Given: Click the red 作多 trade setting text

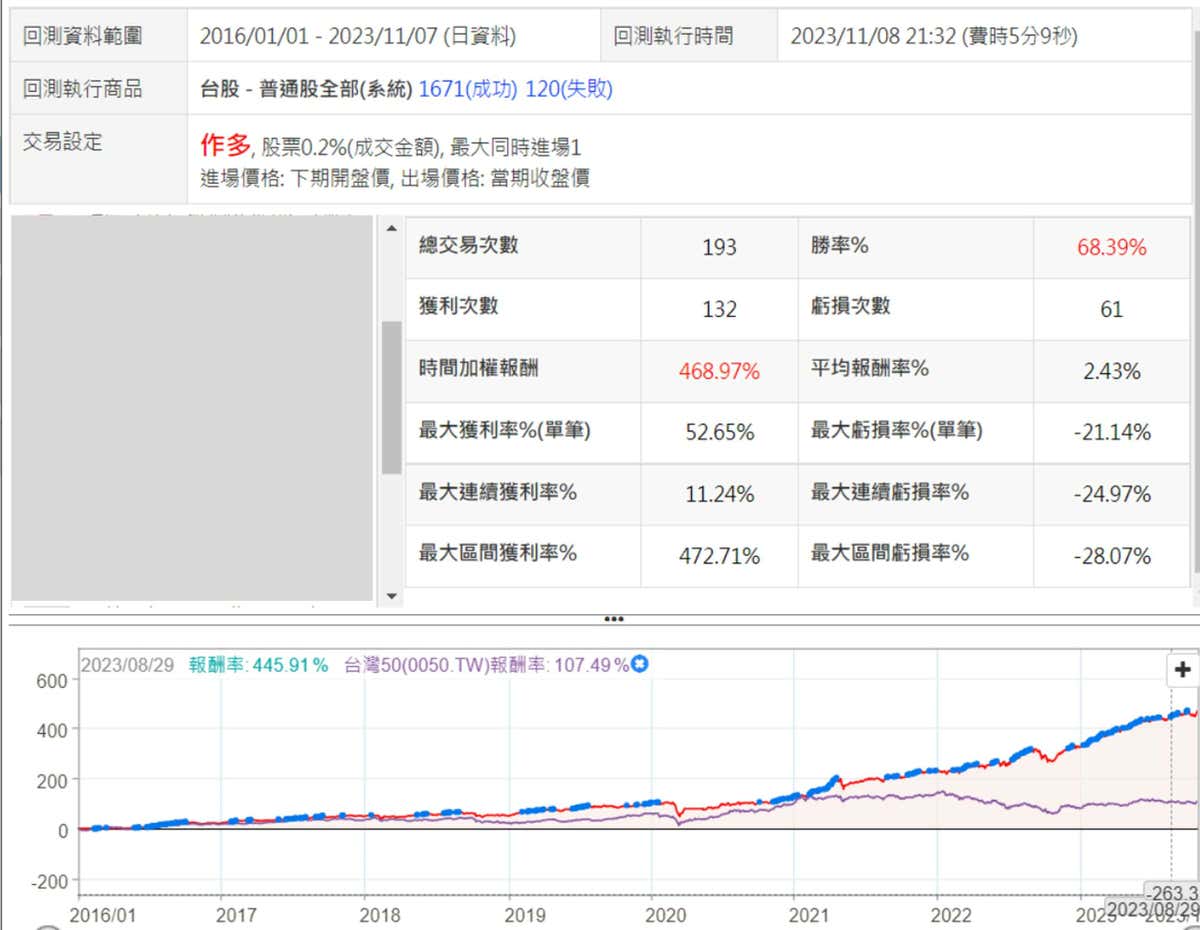Looking at the screenshot, I should tap(225, 146).
